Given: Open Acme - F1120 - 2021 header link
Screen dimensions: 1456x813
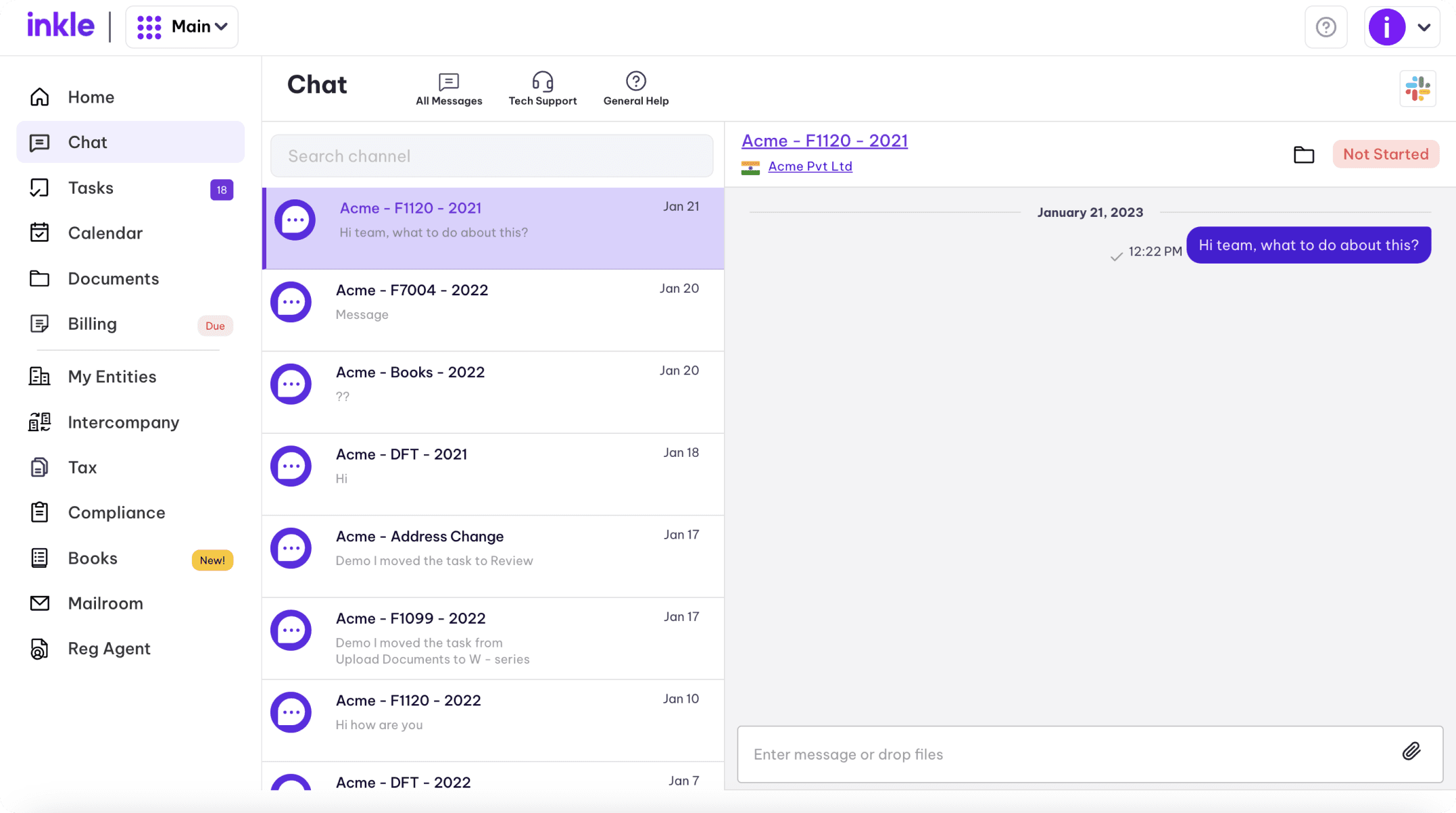Looking at the screenshot, I should (x=824, y=141).
